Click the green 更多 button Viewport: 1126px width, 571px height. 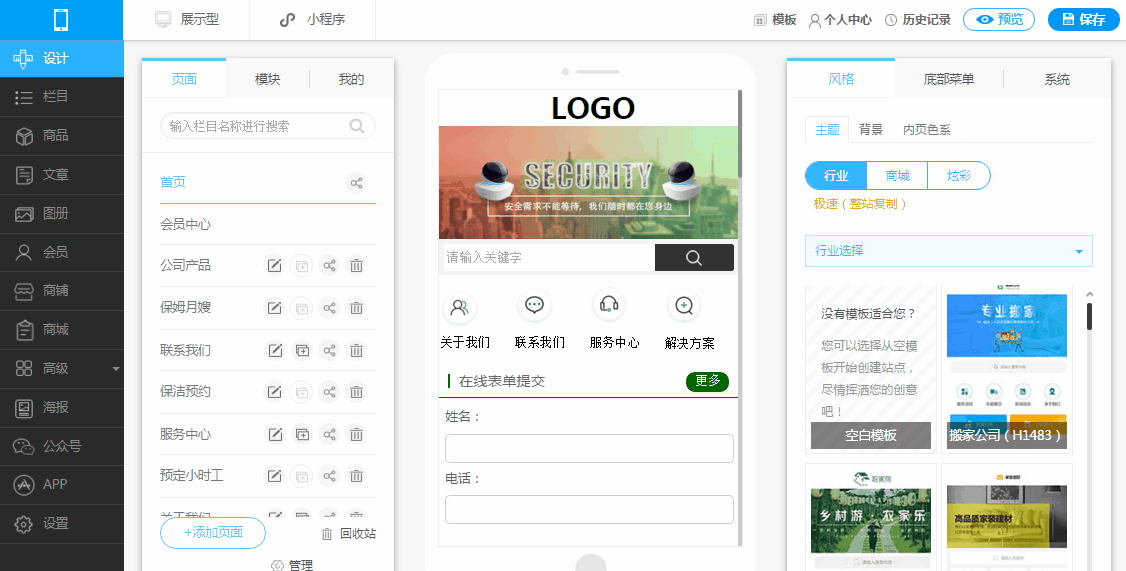click(707, 381)
